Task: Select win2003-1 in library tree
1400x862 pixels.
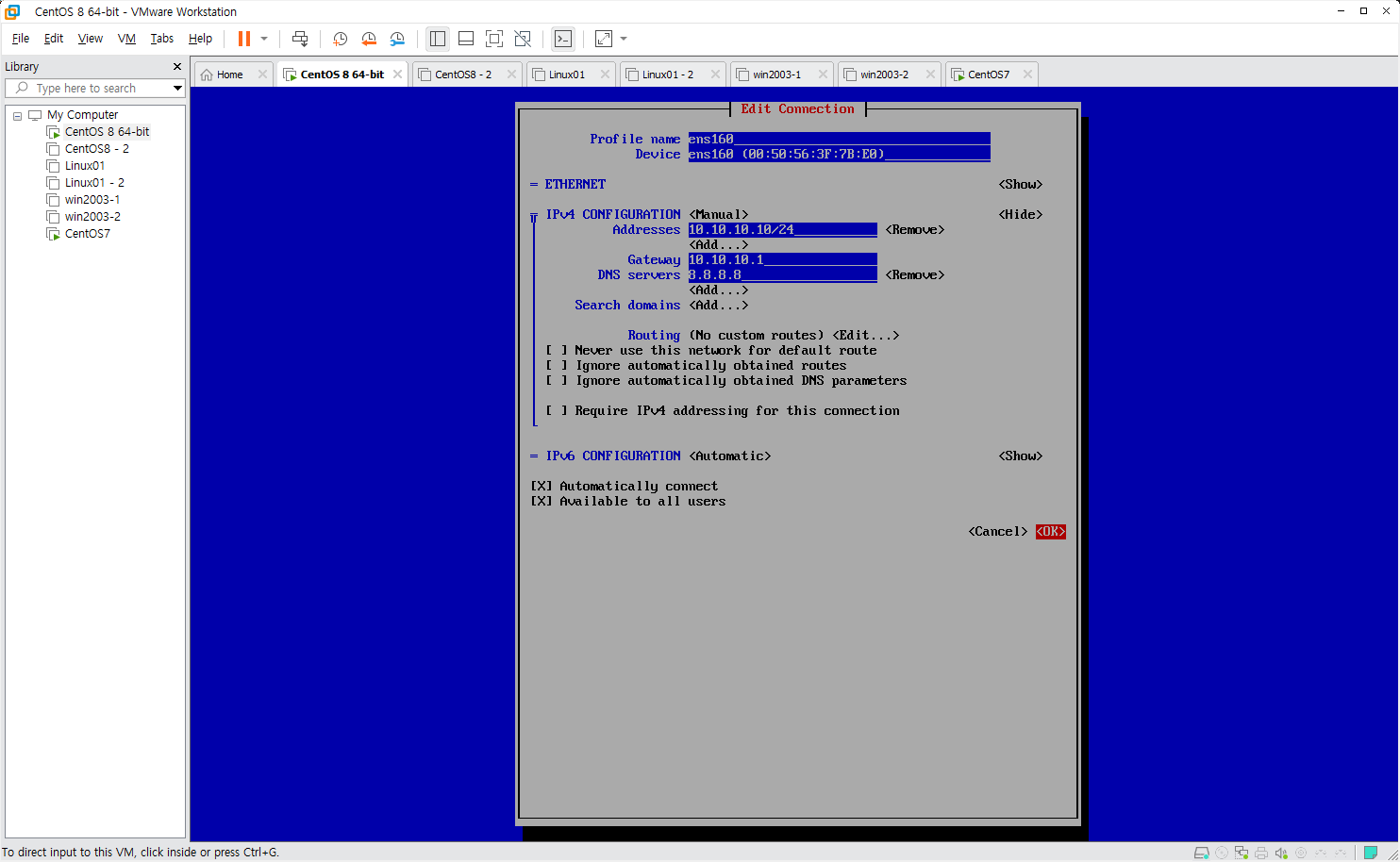Action: tap(92, 200)
